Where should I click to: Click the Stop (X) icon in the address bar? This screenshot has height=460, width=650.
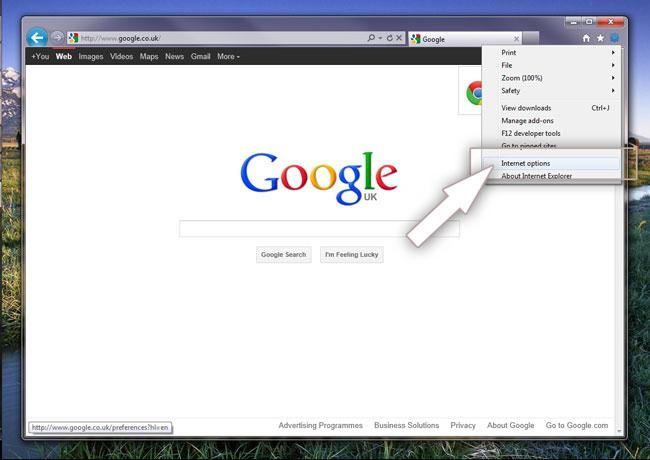[x=399, y=38]
